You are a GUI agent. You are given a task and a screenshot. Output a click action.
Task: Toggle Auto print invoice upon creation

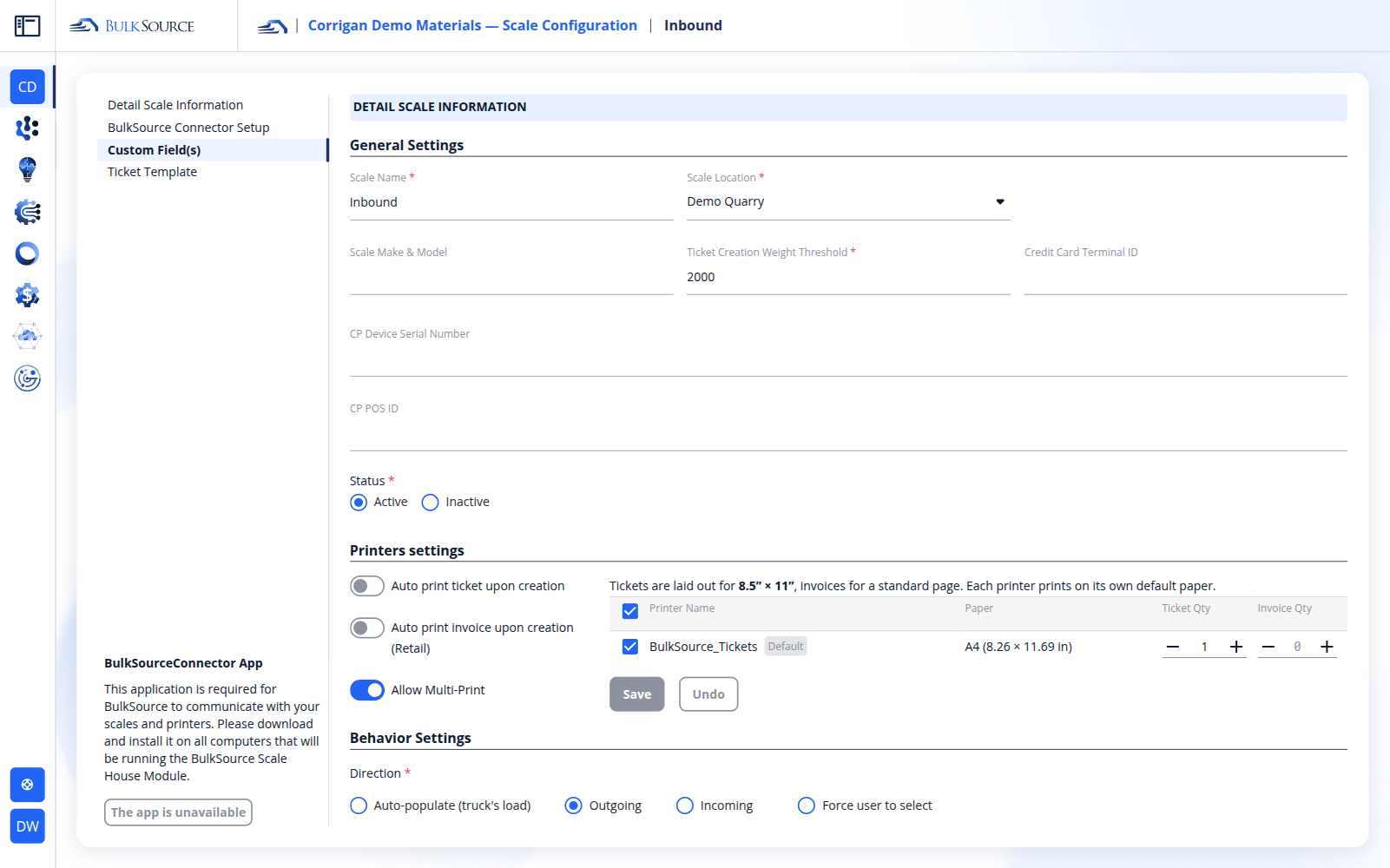point(367,628)
